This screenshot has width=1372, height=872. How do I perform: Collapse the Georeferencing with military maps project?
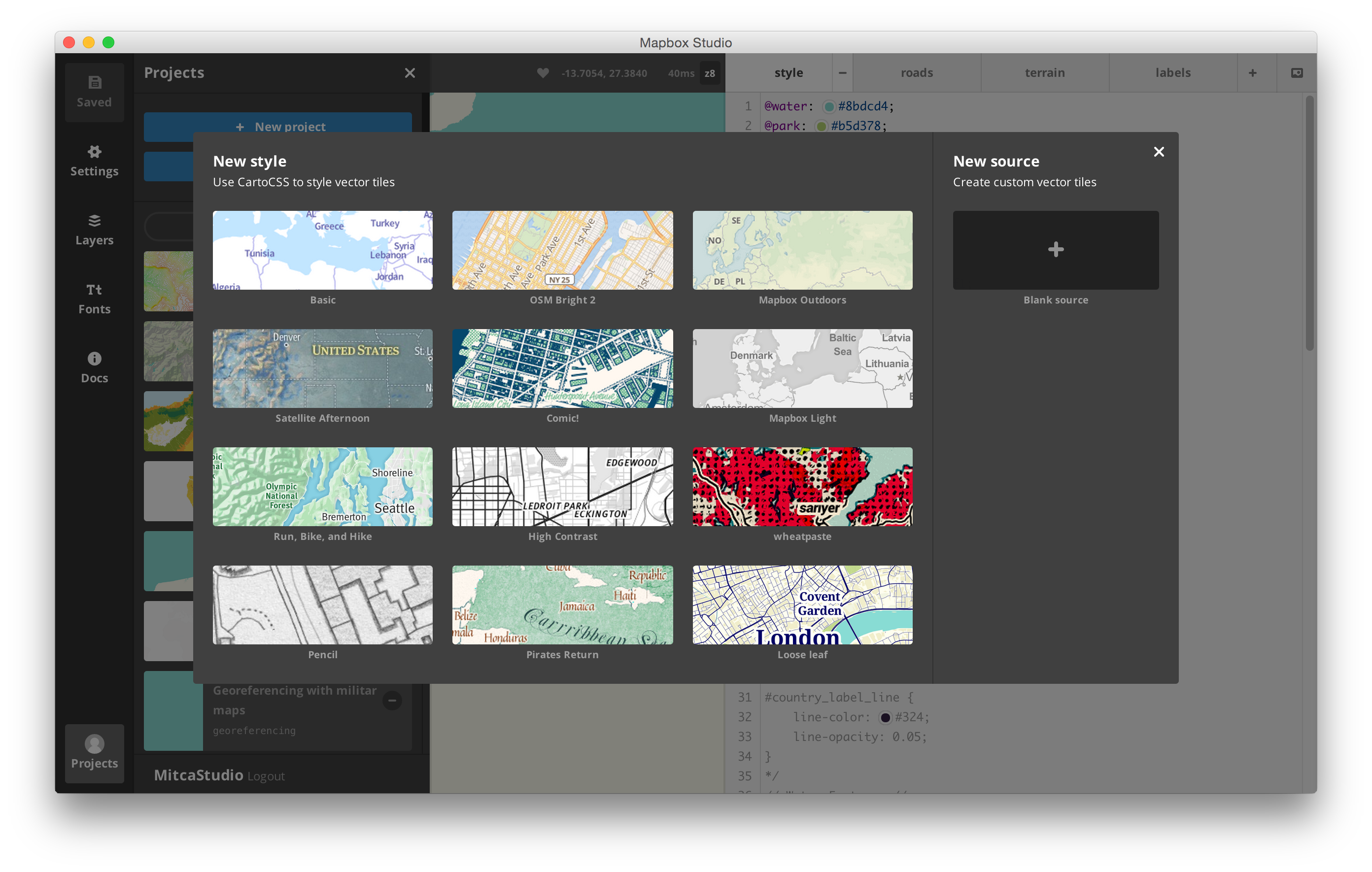point(392,700)
